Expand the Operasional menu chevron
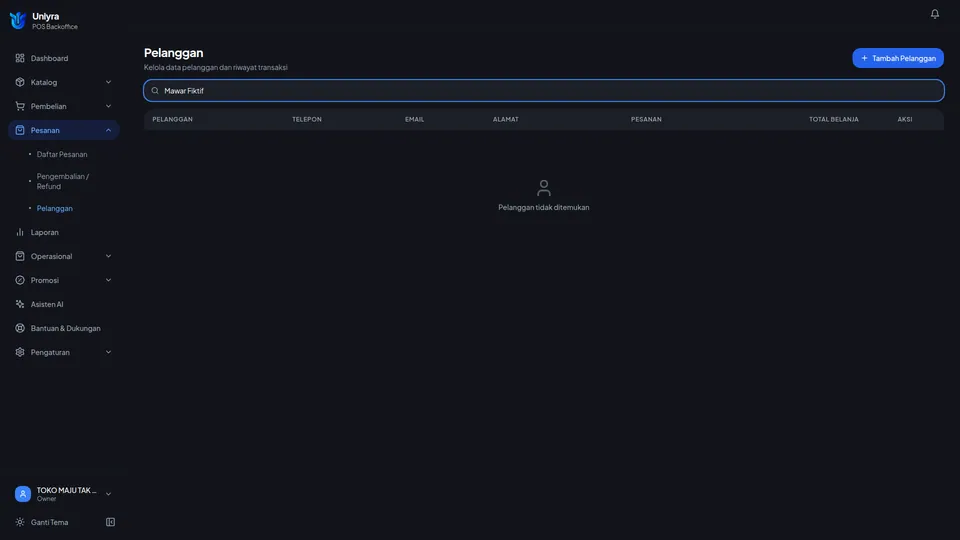This screenshot has width=960, height=540. (x=108, y=256)
